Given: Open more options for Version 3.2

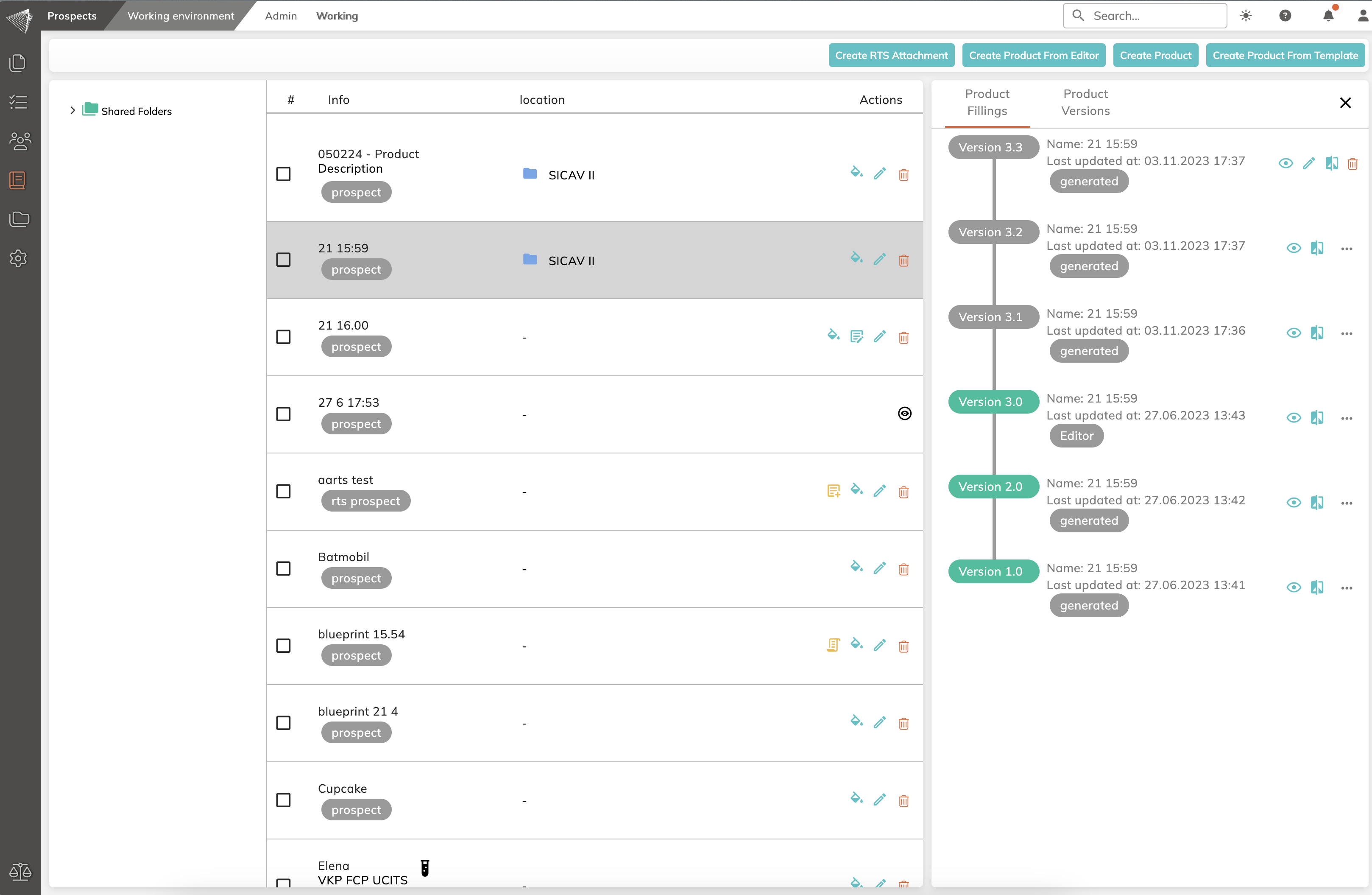Looking at the screenshot, I should point(1347,249).
